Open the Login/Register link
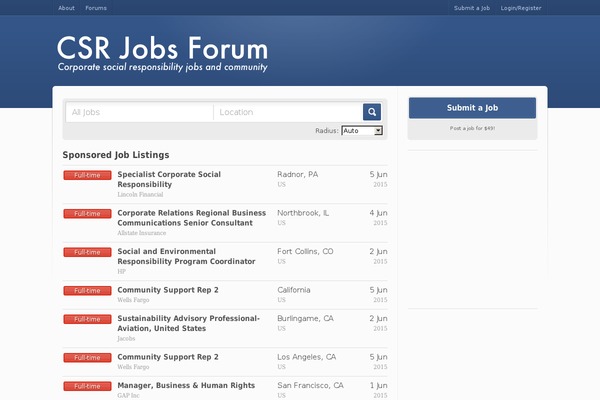Viewport: 600px width, 400px height. pyautogui.click(x=521, y=8)
